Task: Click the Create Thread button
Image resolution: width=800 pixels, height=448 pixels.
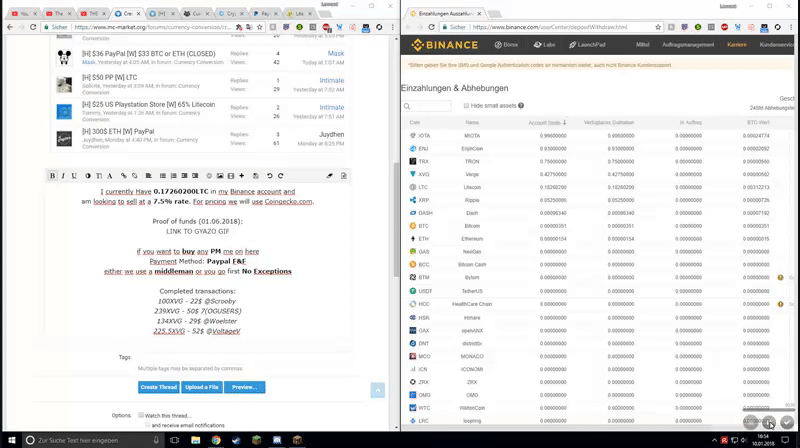Action: 159,387
